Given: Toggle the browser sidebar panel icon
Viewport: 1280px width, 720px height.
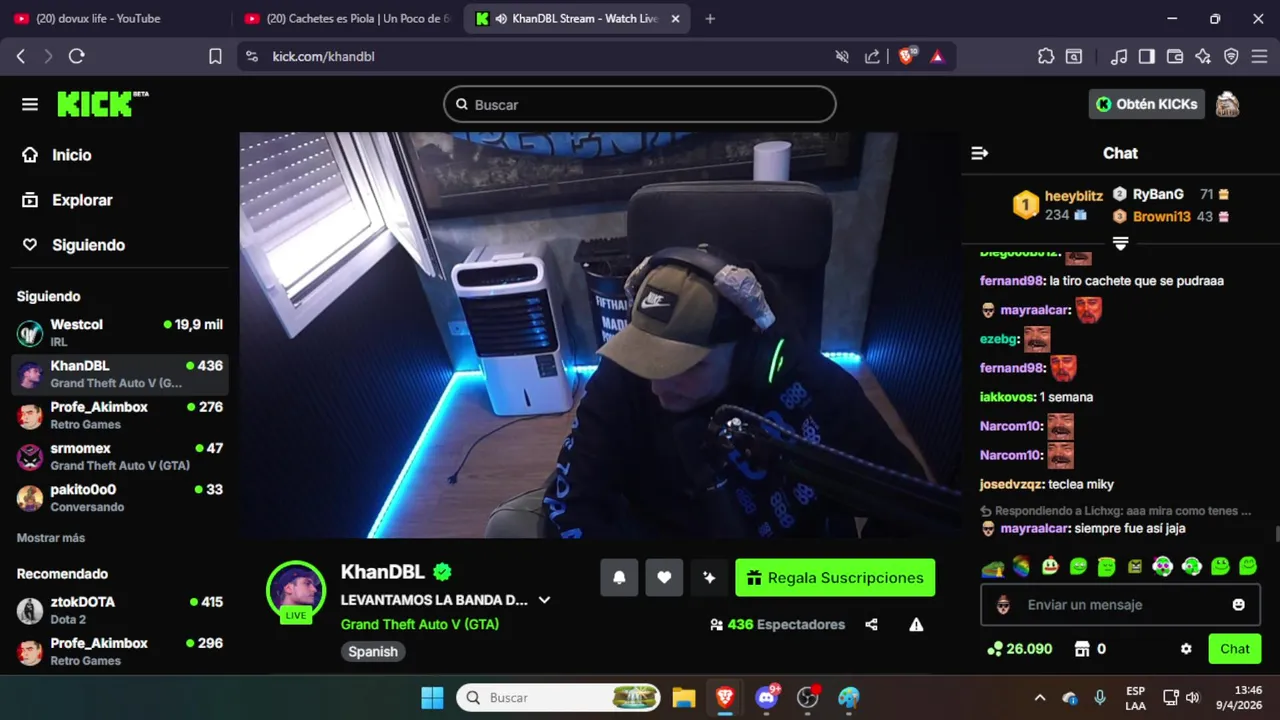Looking at the screenshot, I should pyautogui.click(x=1147, y=56).
